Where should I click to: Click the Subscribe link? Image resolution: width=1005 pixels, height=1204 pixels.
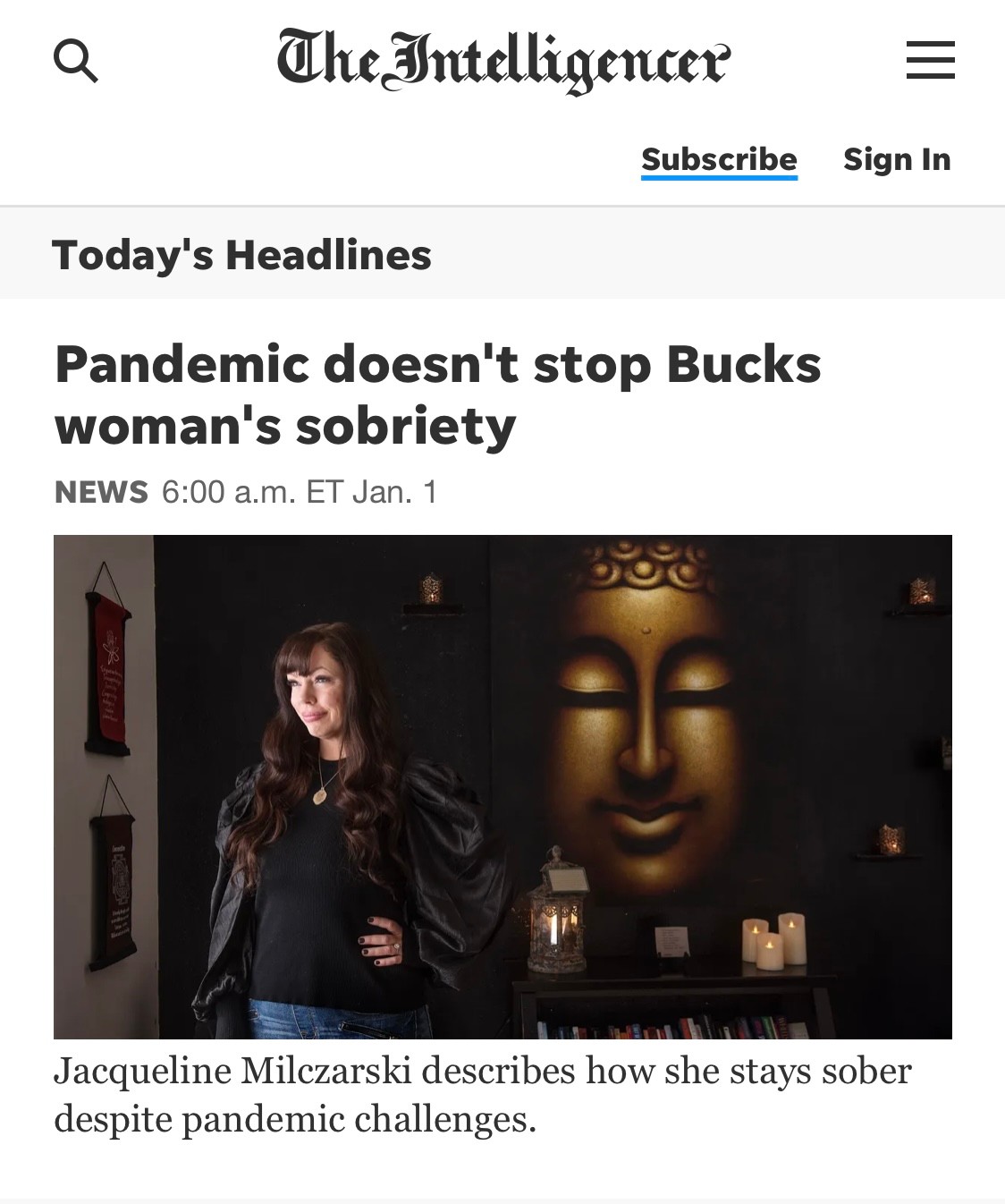pyautogui.click(x=719, y=158)
